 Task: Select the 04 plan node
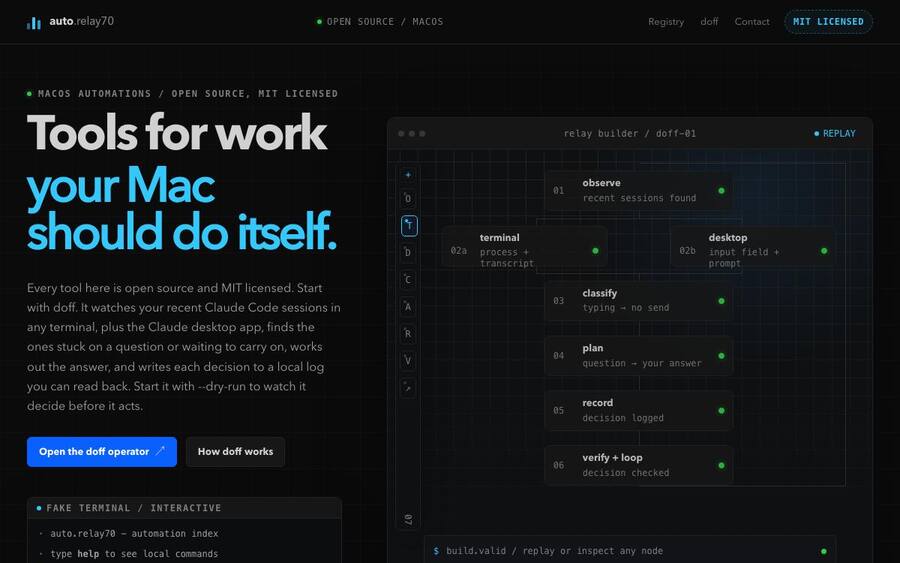click(x=638, y=356)
